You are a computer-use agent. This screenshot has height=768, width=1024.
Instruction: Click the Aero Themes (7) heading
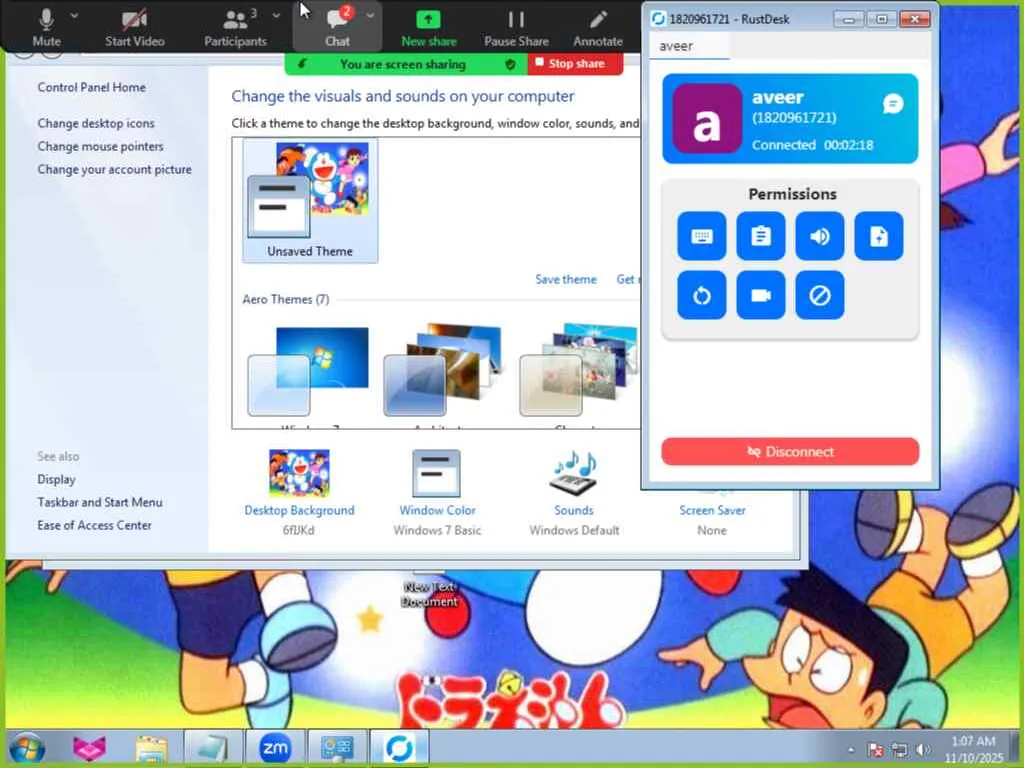coord(285,299)
